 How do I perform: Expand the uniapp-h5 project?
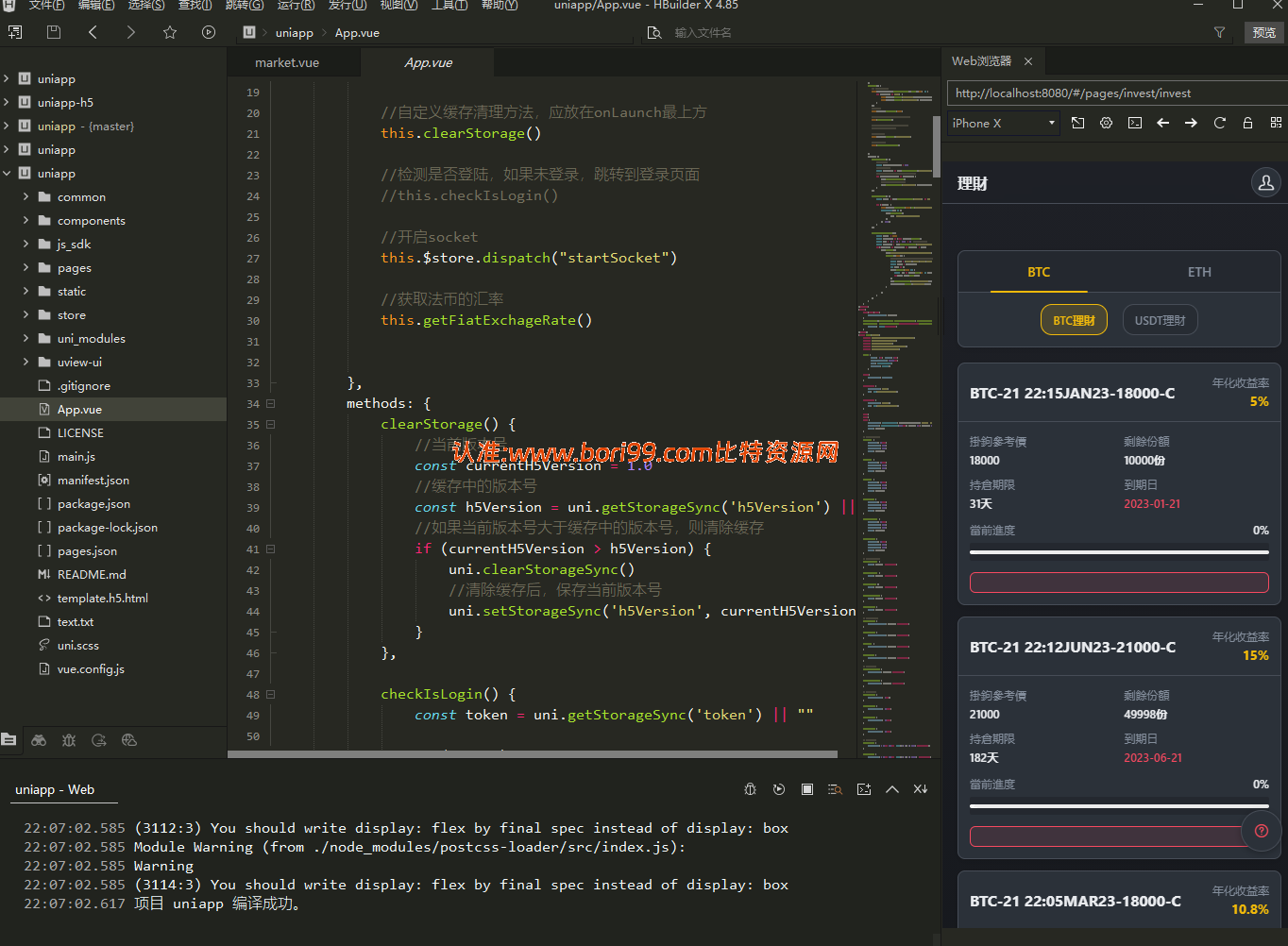[x=7, y=102]
